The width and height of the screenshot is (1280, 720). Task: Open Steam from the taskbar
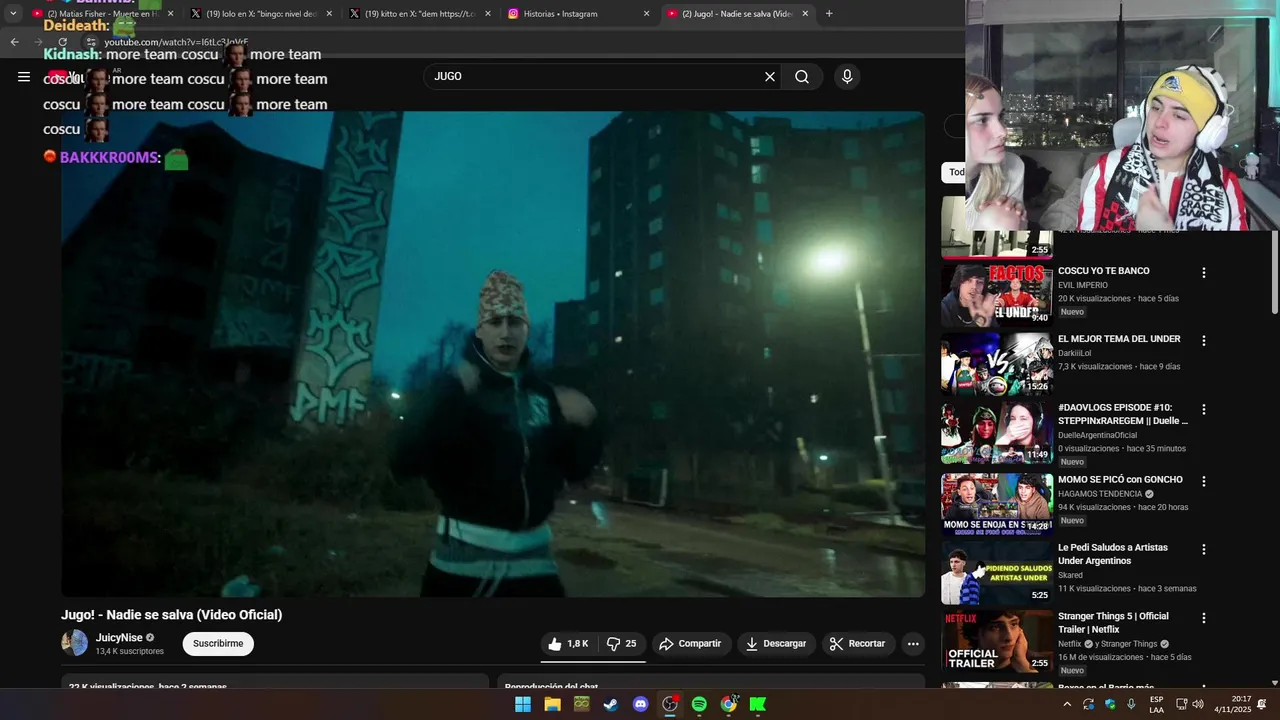(x=610, y=704)
